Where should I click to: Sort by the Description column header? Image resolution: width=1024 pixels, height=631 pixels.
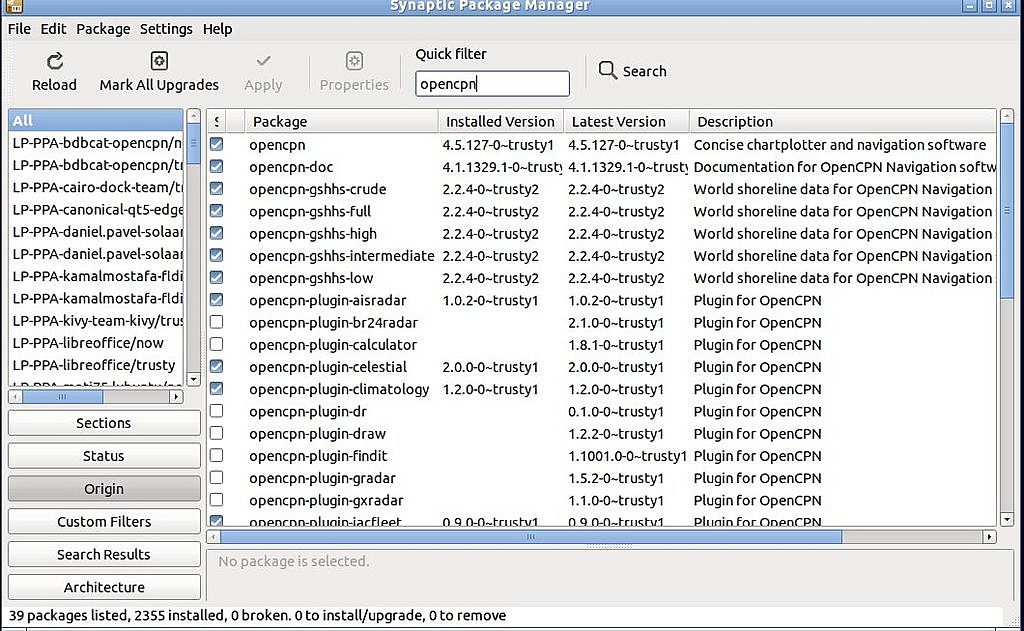tap(842, 121)
